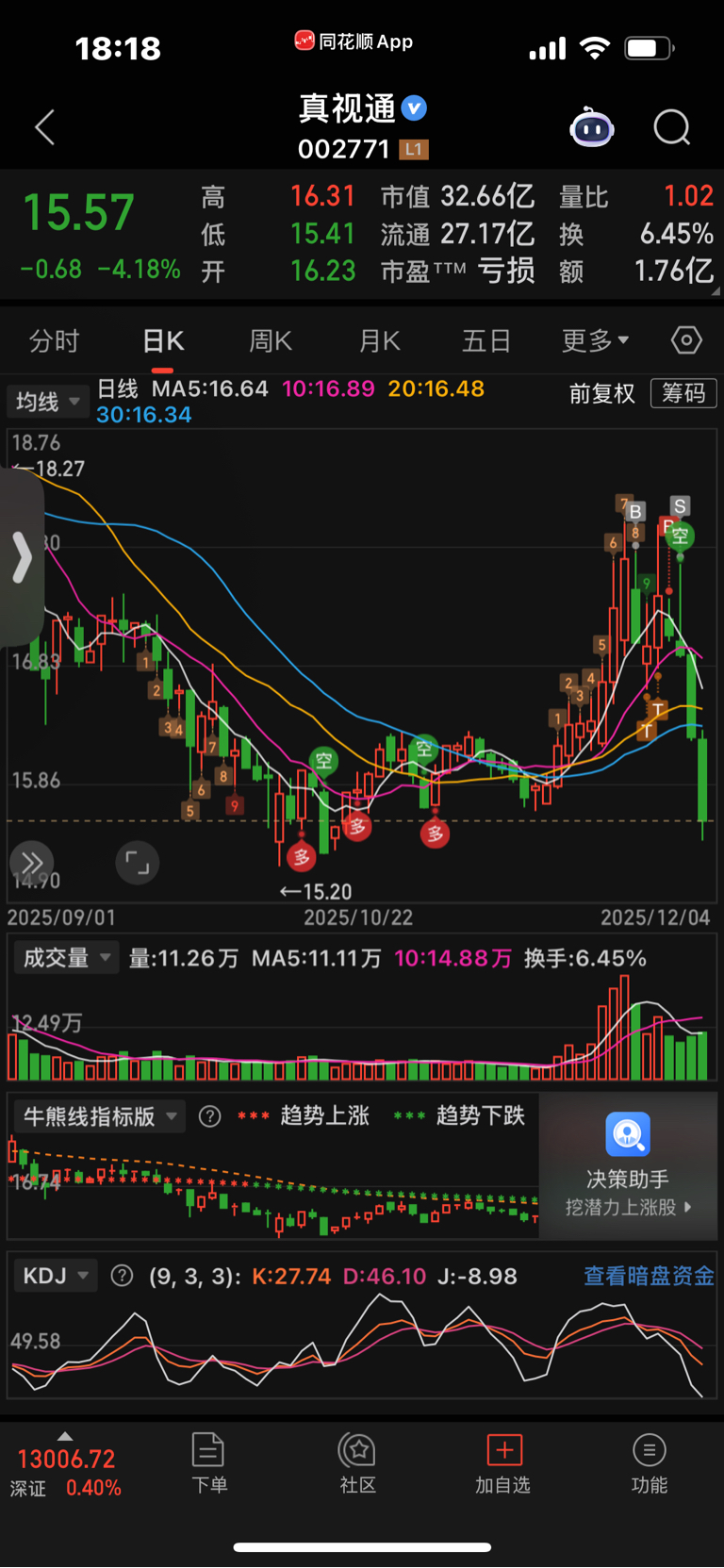Tap the 前复权 adjustment option
724x1568 pixels.
tap(602, 393)
